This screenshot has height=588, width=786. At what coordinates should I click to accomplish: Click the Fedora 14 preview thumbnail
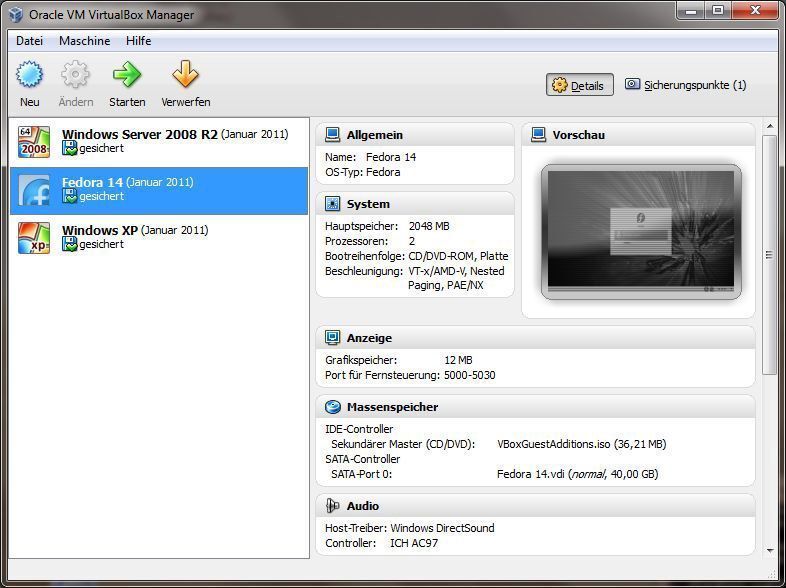[x=641, y=231]
